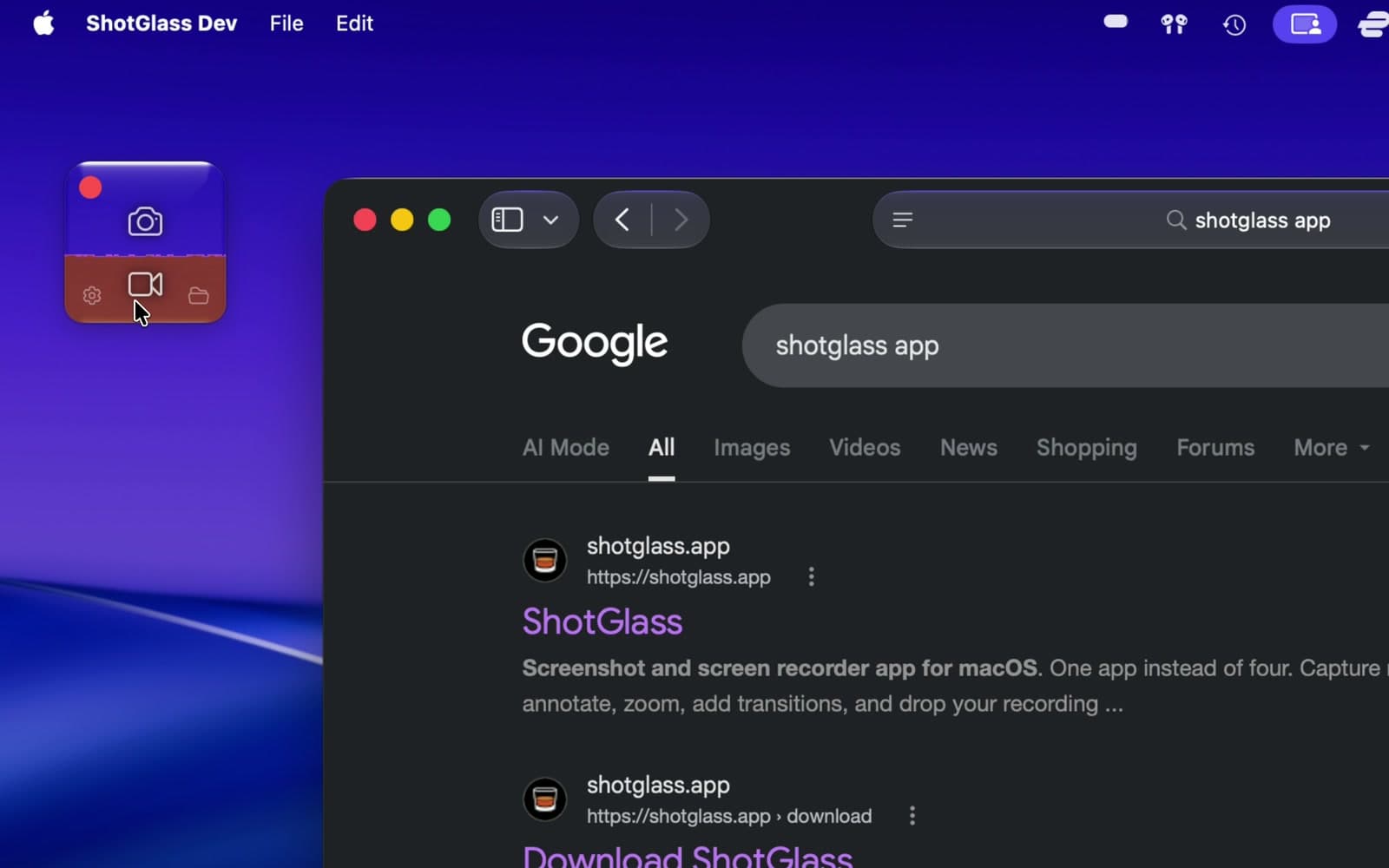Toggle the browser sidebar button
Screen dimensions: 1389x868
[508, 220]
